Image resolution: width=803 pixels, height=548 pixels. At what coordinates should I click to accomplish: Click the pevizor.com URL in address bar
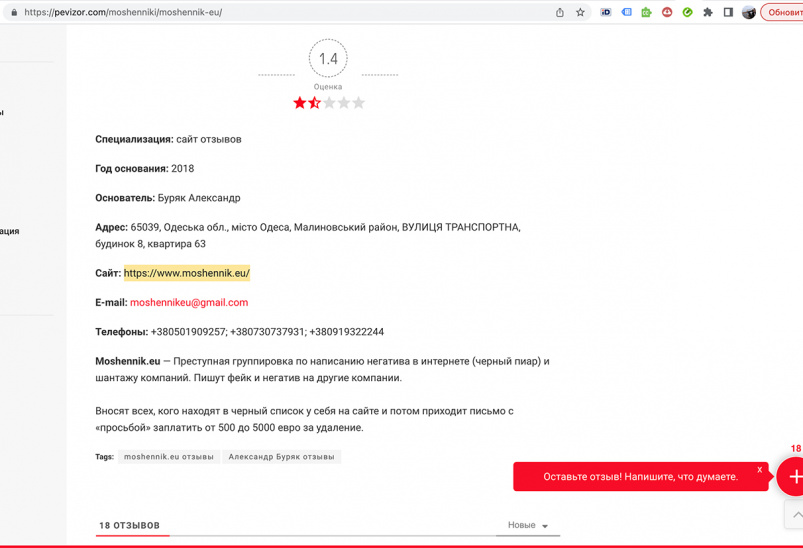123,12
